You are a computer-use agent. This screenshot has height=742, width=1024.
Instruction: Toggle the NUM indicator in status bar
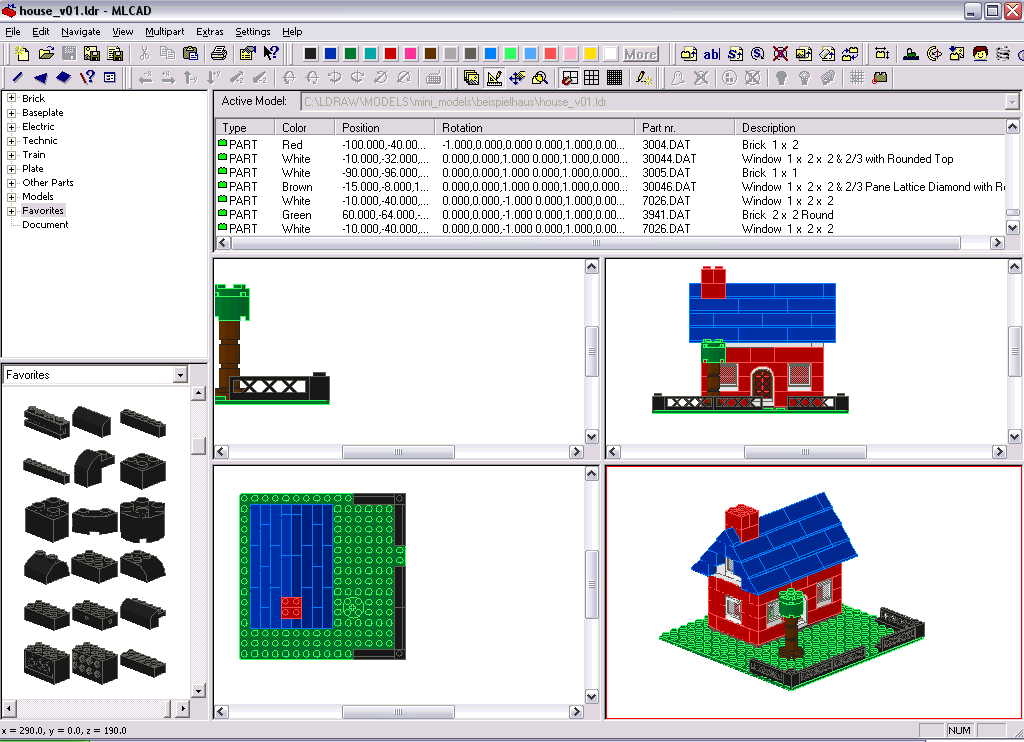(x=959, y=730)
